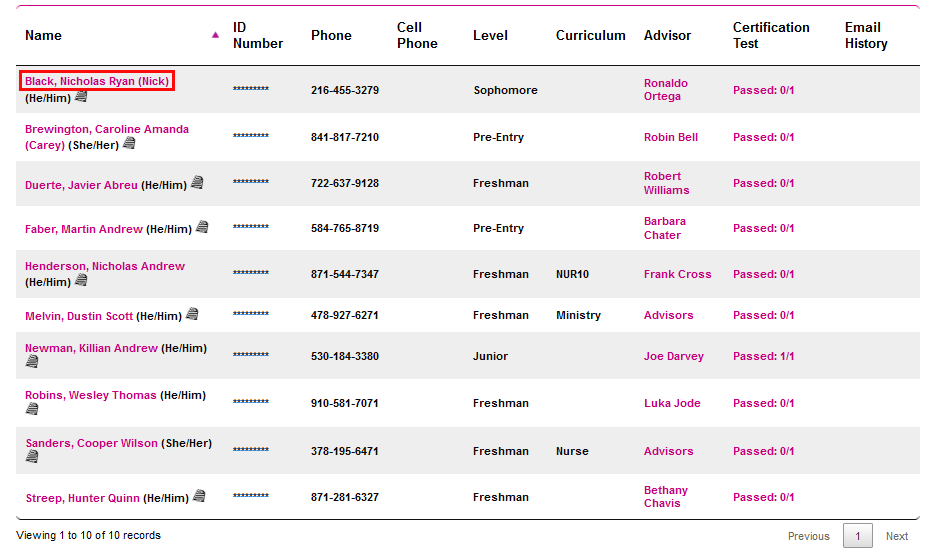Open the notes icon under Killian Andrew Newman
Viewport: 936px width, 554px height.
point(32,363)
